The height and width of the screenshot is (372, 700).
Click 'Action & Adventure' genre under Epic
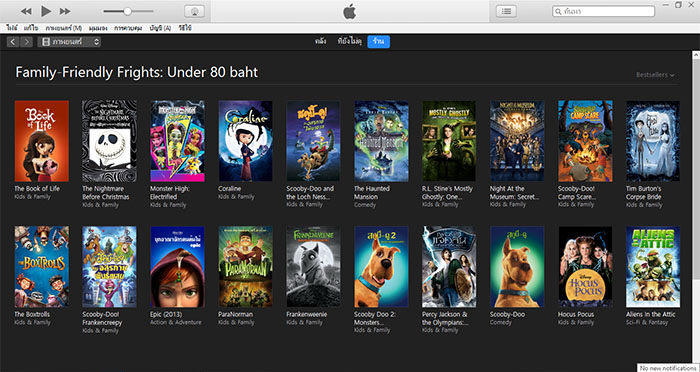pyautogui.click(x=176, y=322)
